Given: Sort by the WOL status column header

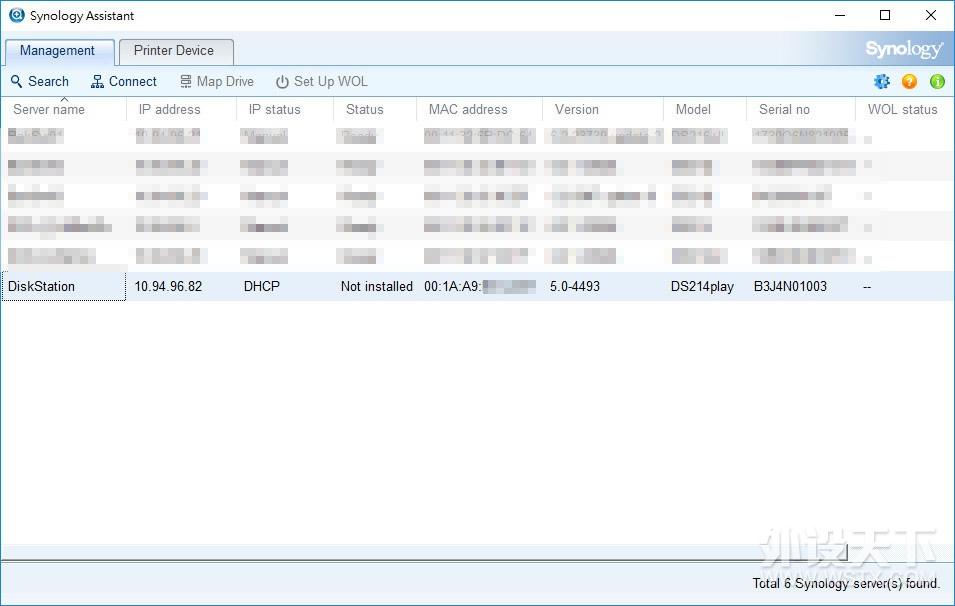Looking at the screenshot, I should pos(904,110).
